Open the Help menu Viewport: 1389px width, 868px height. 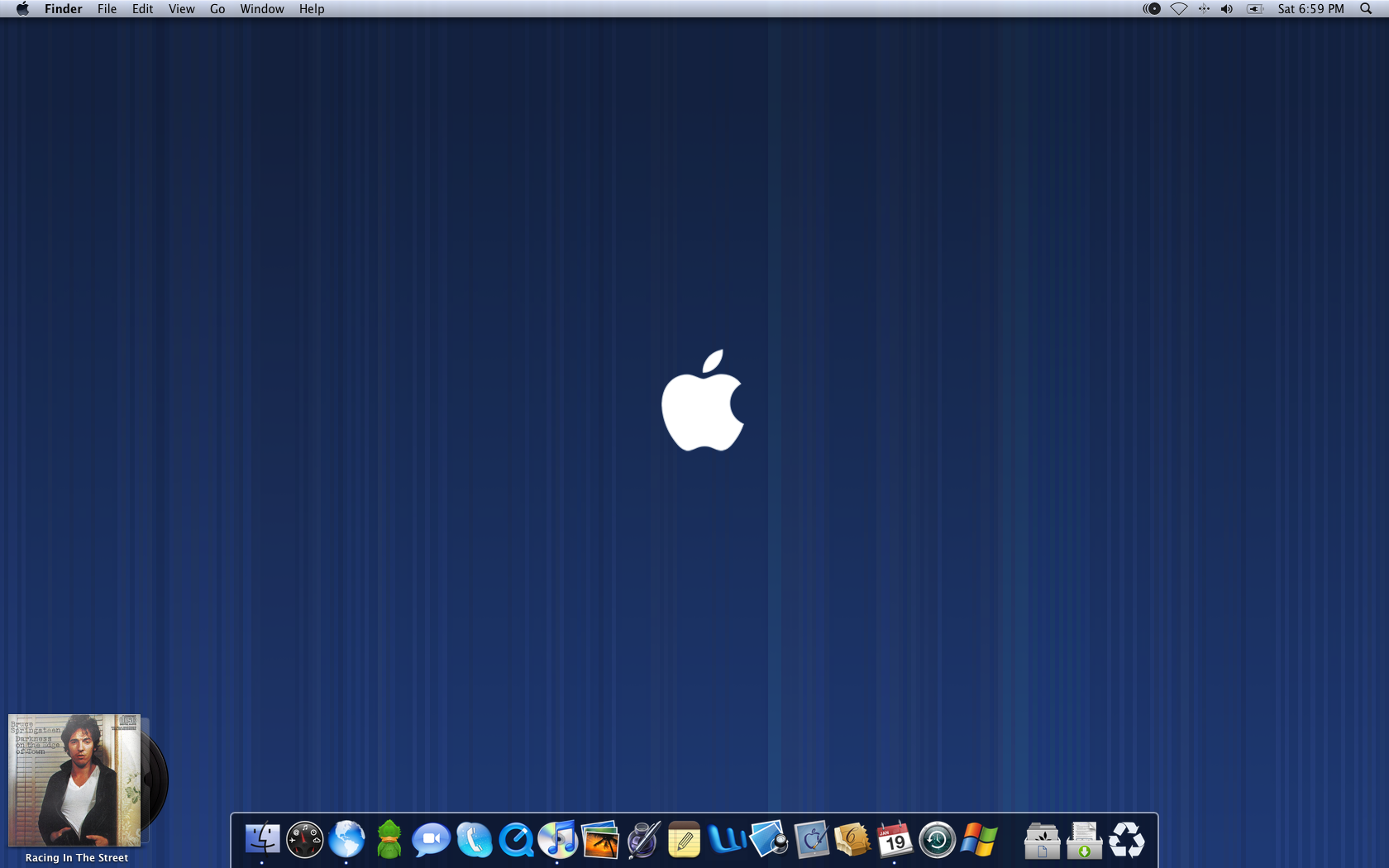[x=312, y=8]
